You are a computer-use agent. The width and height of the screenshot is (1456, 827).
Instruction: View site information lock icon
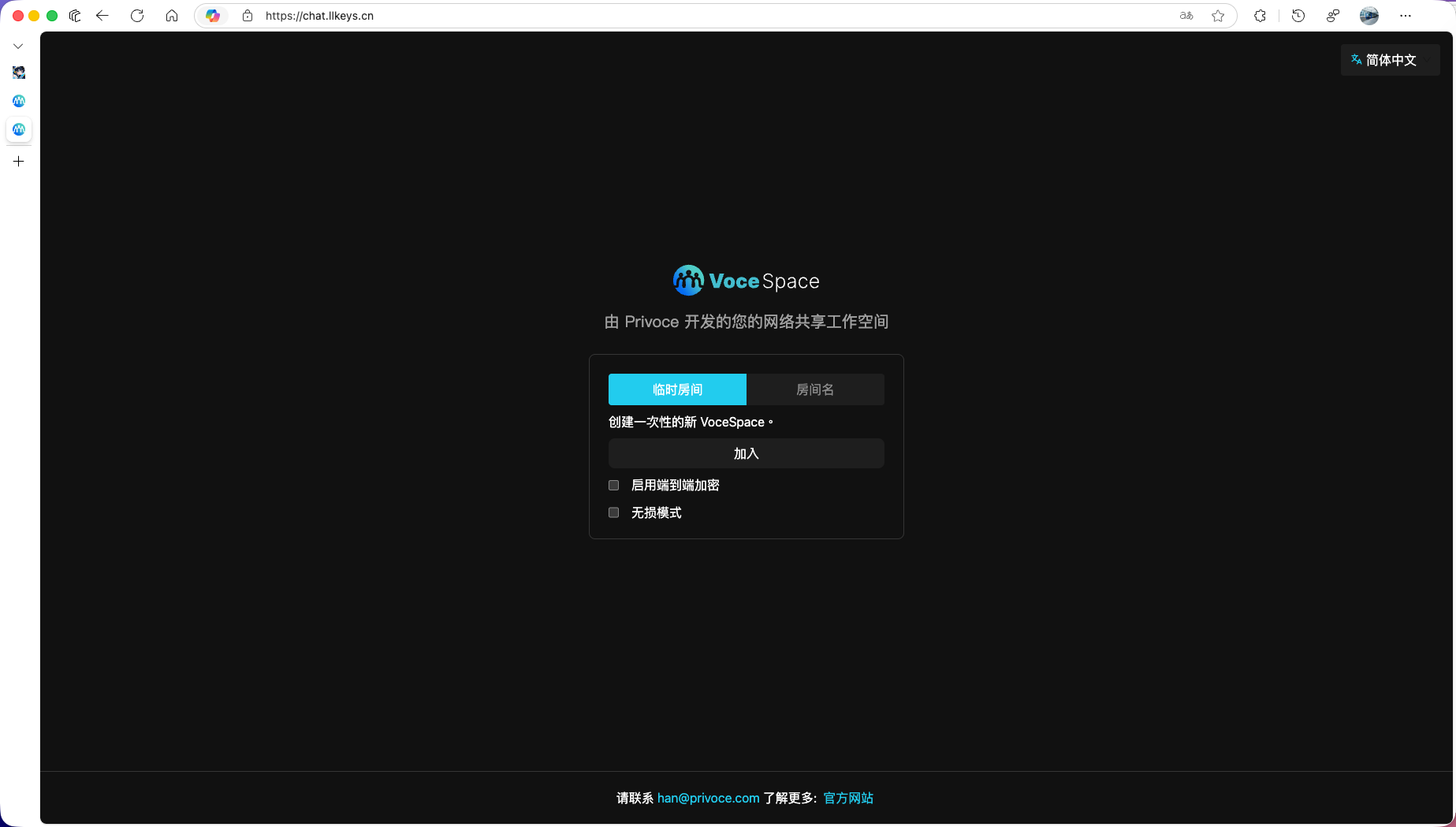[x=248, y=16]
